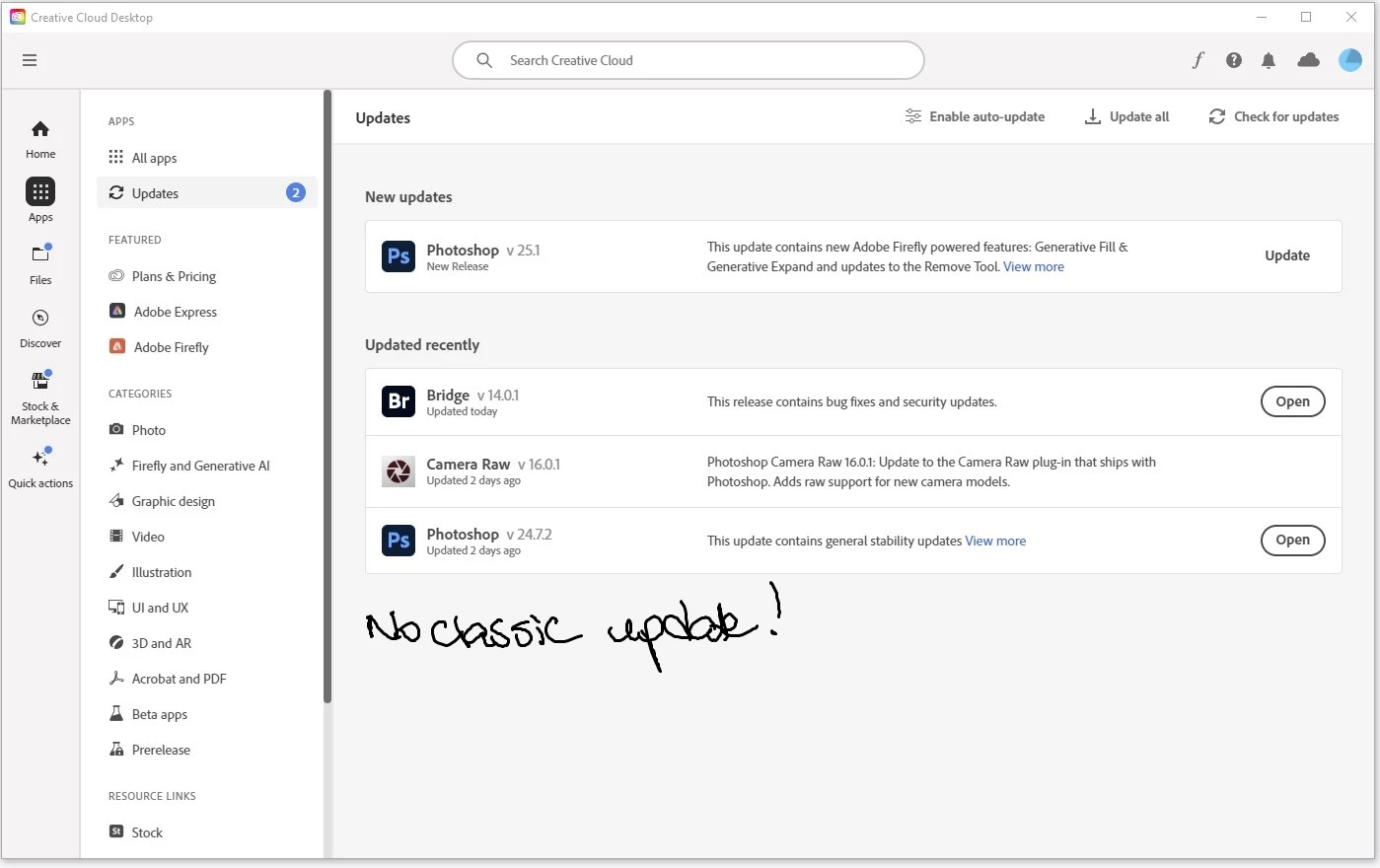Click the Camera Raw app icon
This screenshot has width=1380, height=868.
click(x=399, y=471)
